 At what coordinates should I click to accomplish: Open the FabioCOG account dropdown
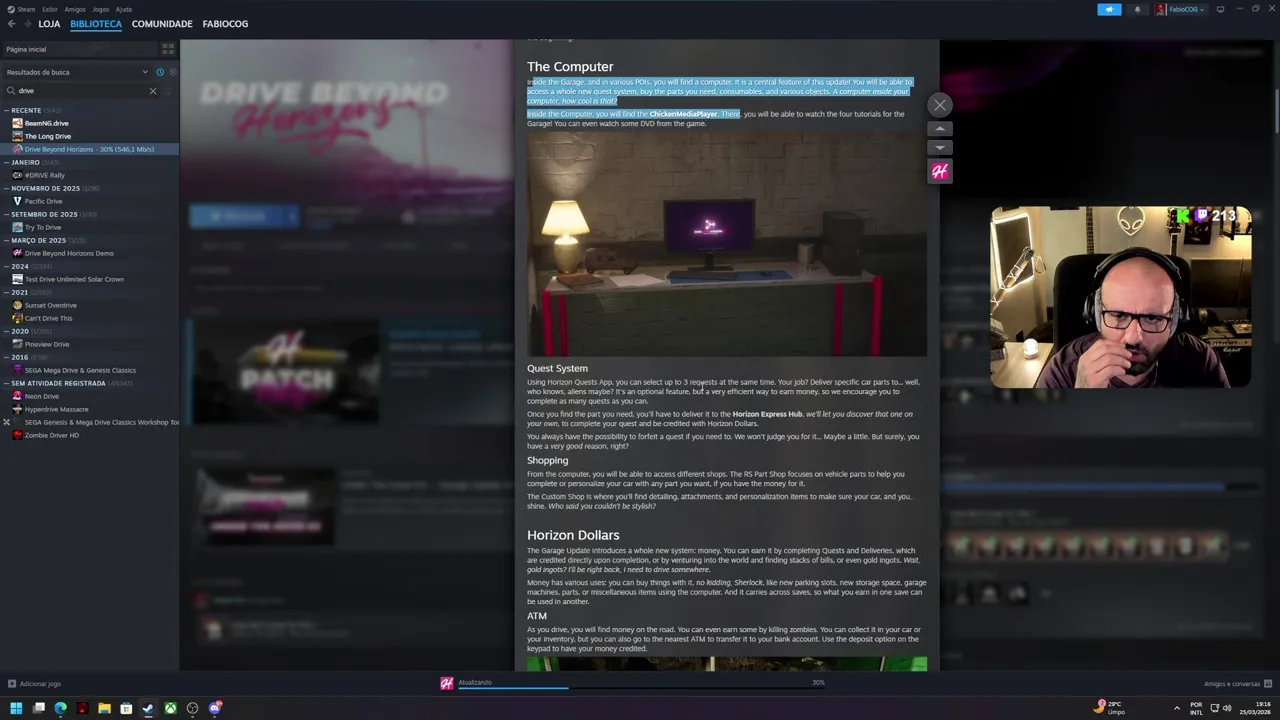tap(1180, 9)
